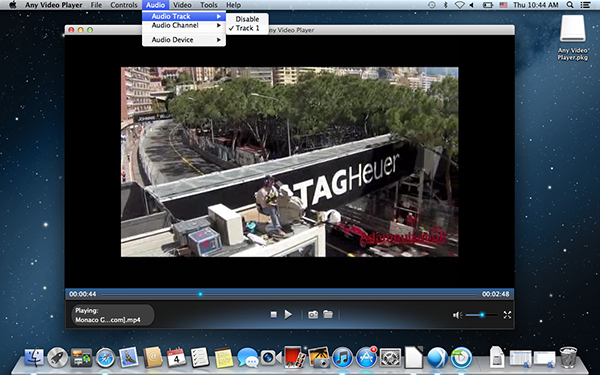600x375 pixels.
Task: Open Time Machine menu bar icon
Action: click(x=432, y=5)
